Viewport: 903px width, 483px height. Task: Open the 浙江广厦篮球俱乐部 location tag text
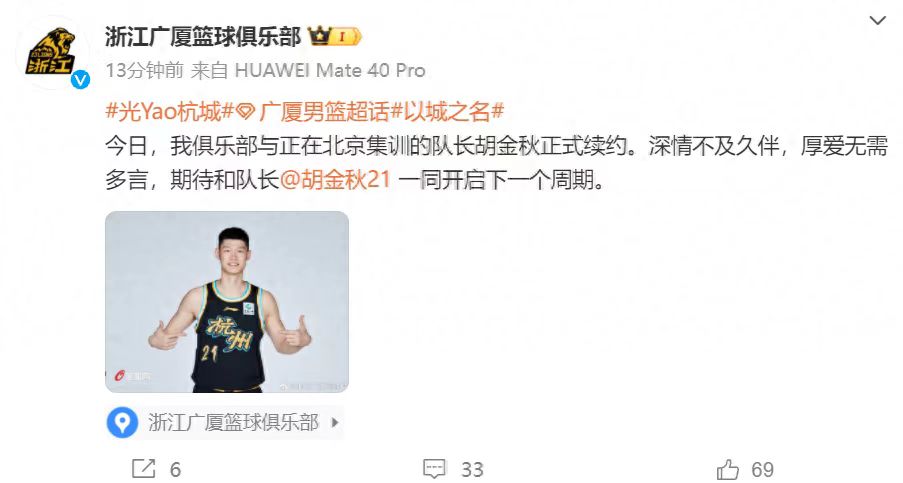[233, 423]
